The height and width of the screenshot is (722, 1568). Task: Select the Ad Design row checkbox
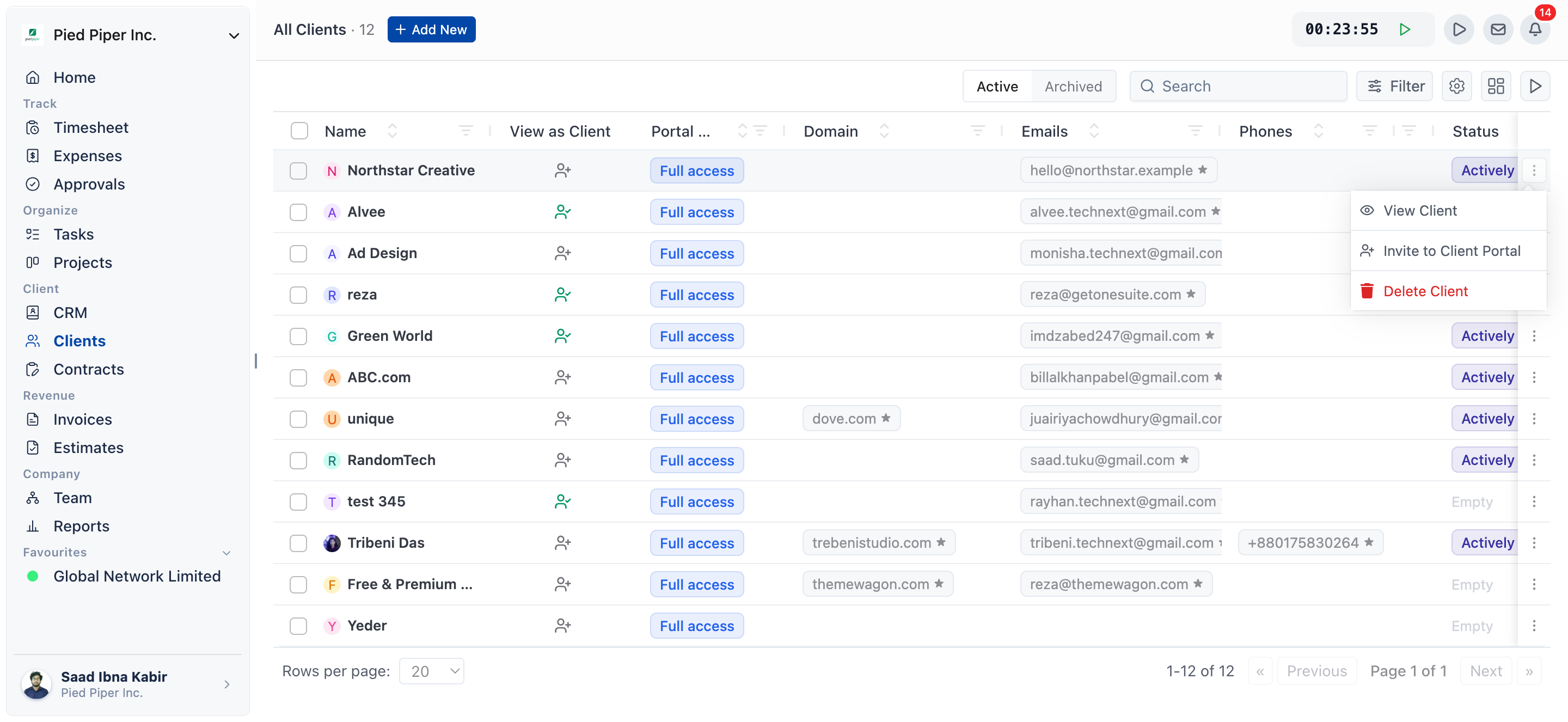(298, 253)
